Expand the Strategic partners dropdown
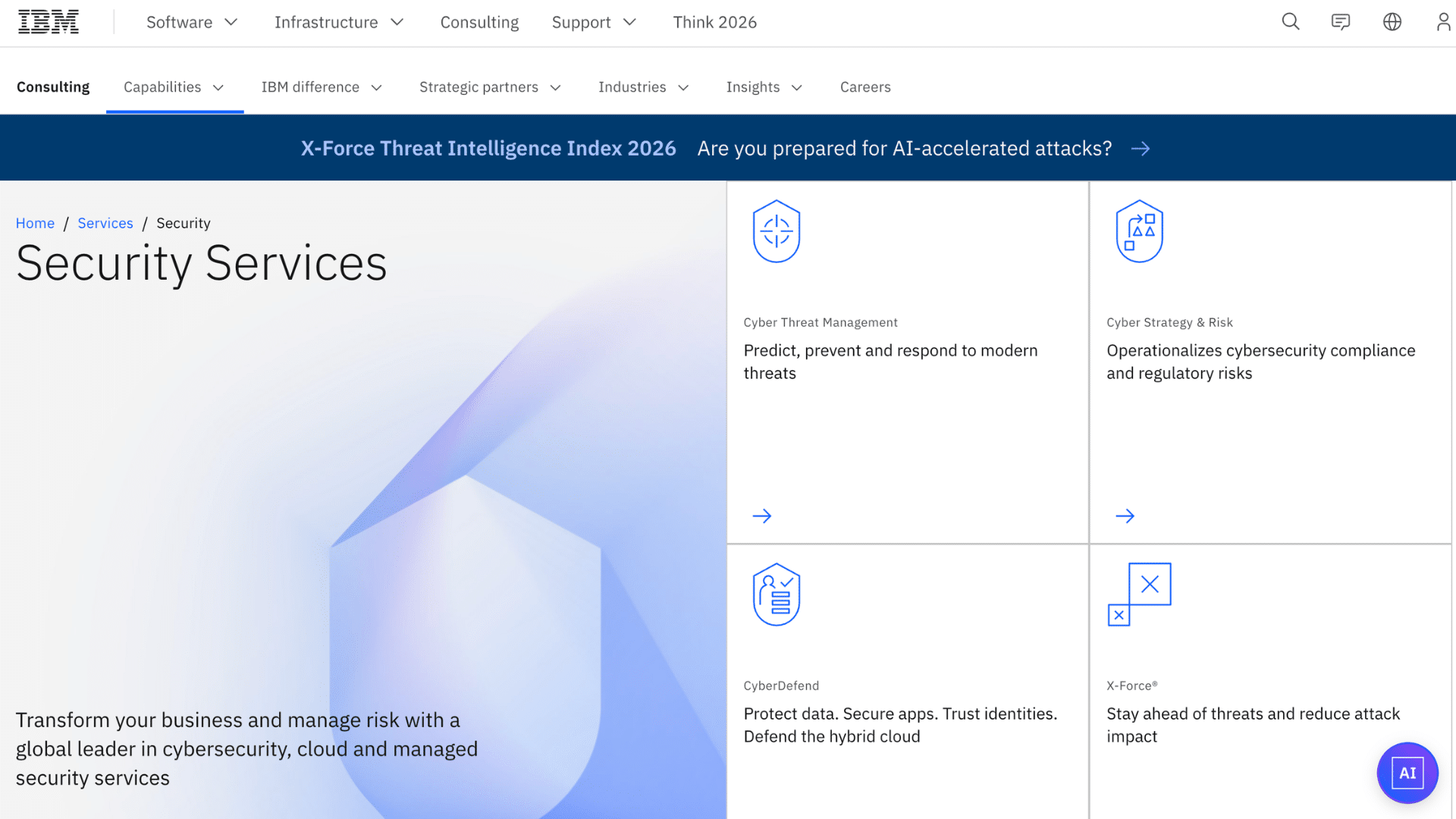The height and width of the screenshot is (819, 1456). (x=491, y=87)
